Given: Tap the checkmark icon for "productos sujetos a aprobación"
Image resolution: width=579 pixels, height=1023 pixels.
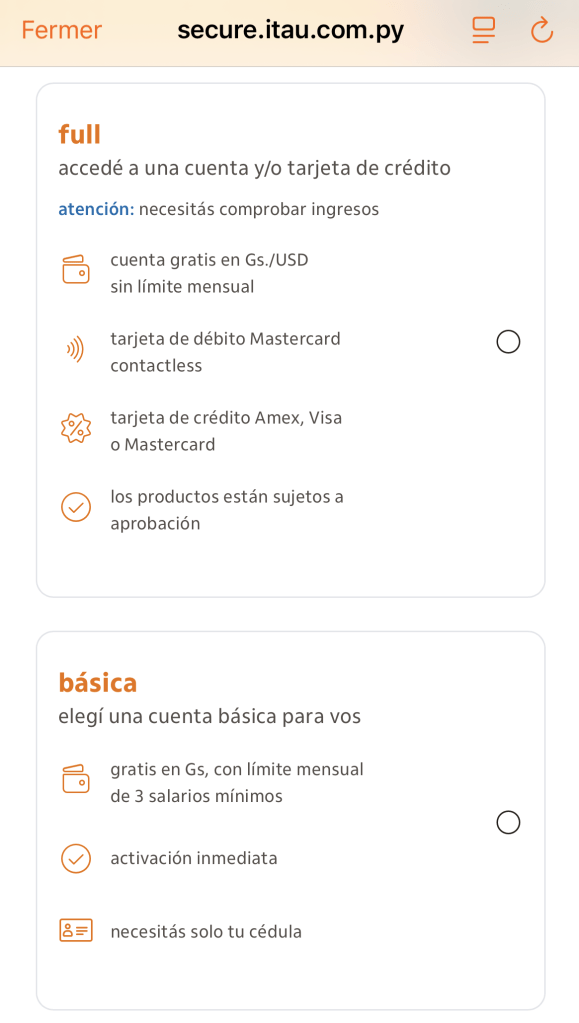Looking at the screenshot, I should coord(76,507).
